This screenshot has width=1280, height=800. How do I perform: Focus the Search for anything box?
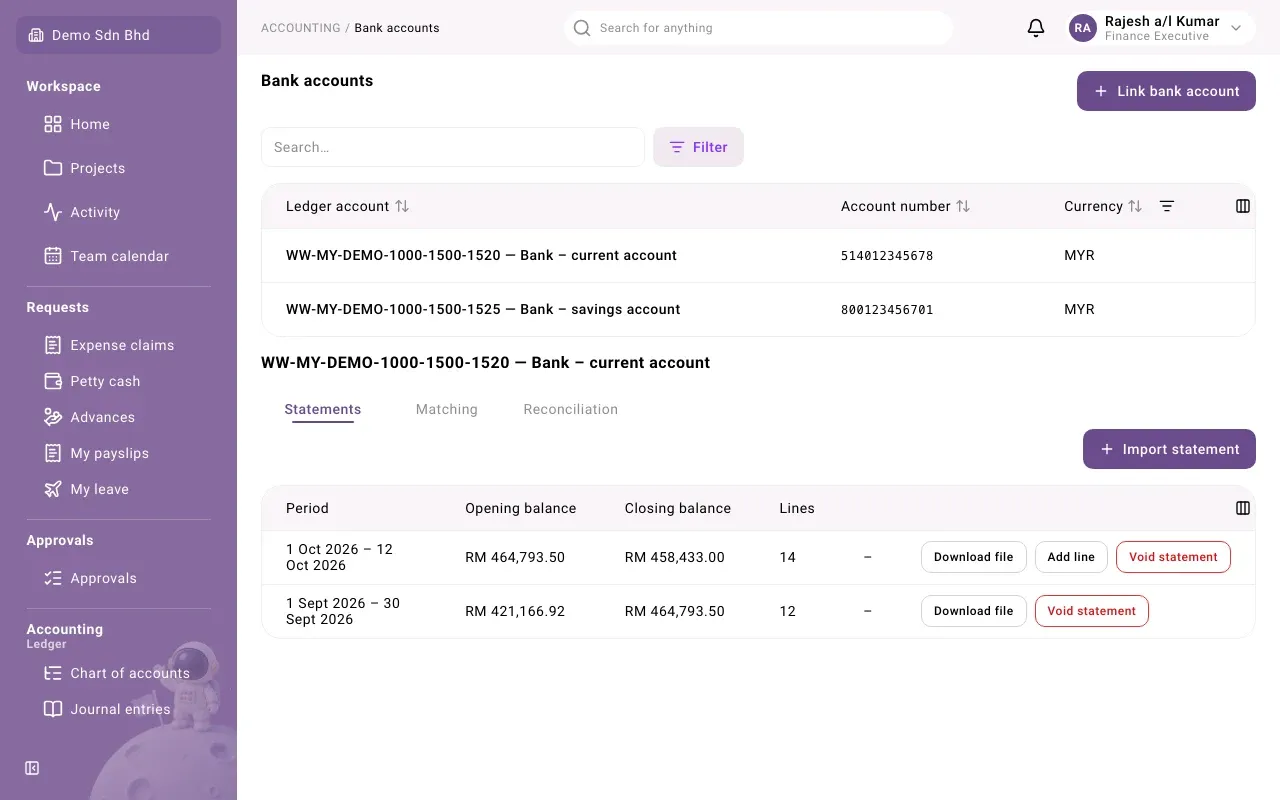point(758,28)
